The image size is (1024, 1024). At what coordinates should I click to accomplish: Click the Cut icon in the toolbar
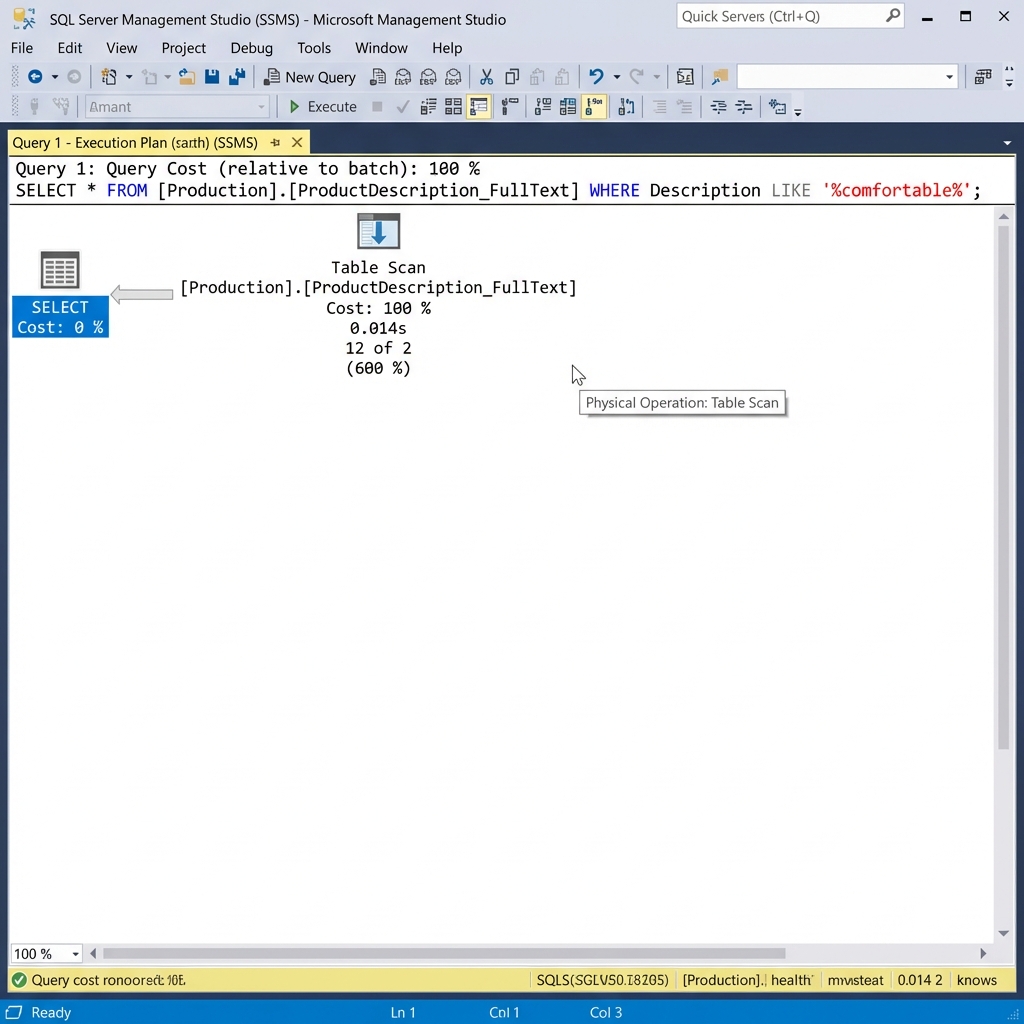pyautogui.click(x=486, y=76)
